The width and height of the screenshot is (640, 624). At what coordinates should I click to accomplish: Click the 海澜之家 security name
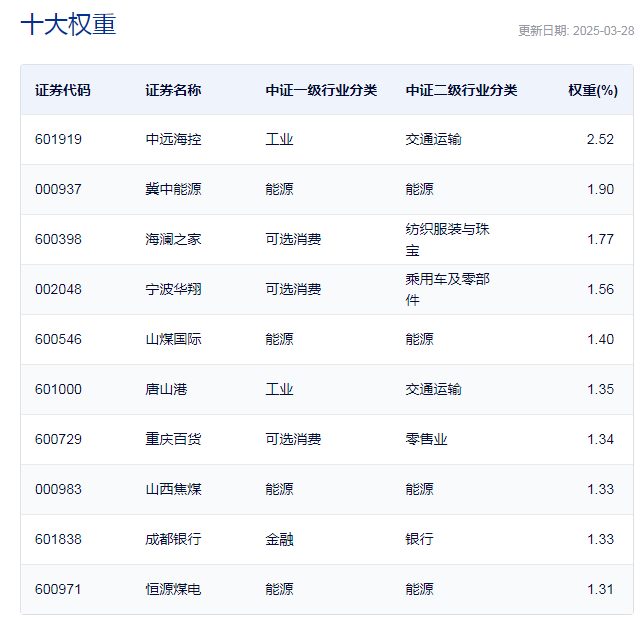pos(173,239)
